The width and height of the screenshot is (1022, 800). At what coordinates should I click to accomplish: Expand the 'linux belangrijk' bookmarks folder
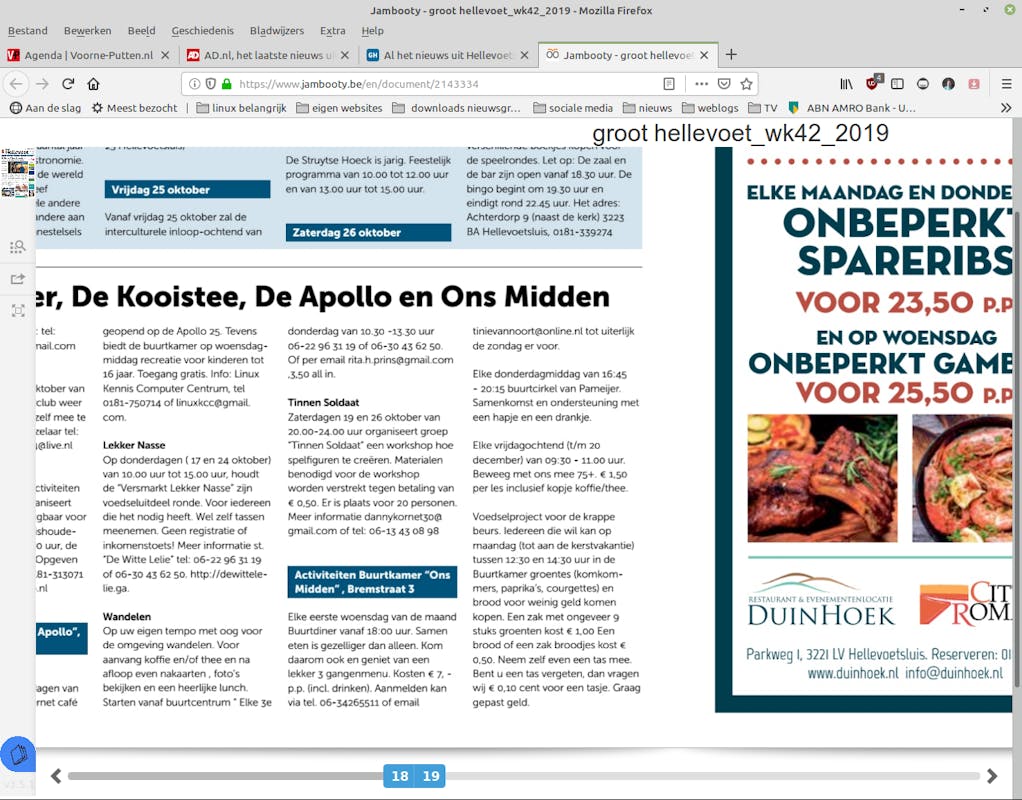pyautogui.click(x=238, y=108)
